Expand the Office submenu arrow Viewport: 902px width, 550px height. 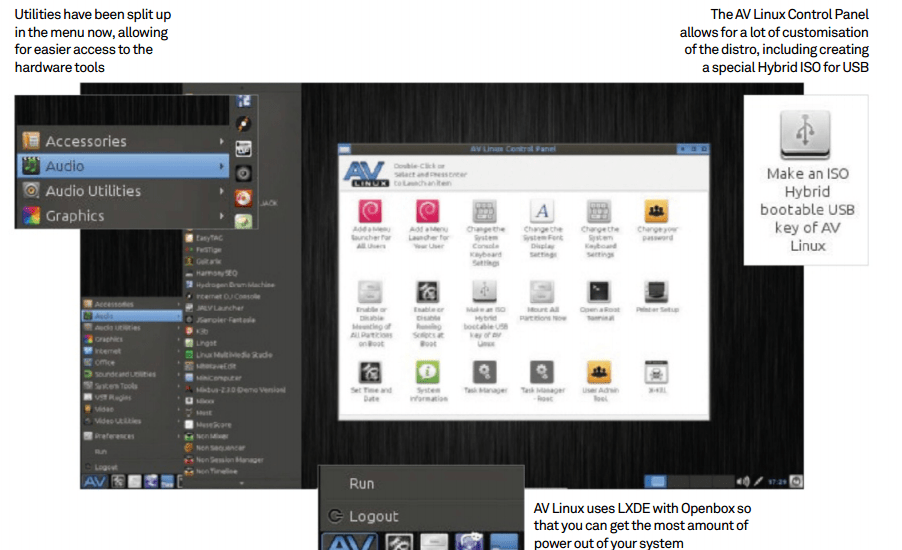pyautogui.click(x=178, y=362)
